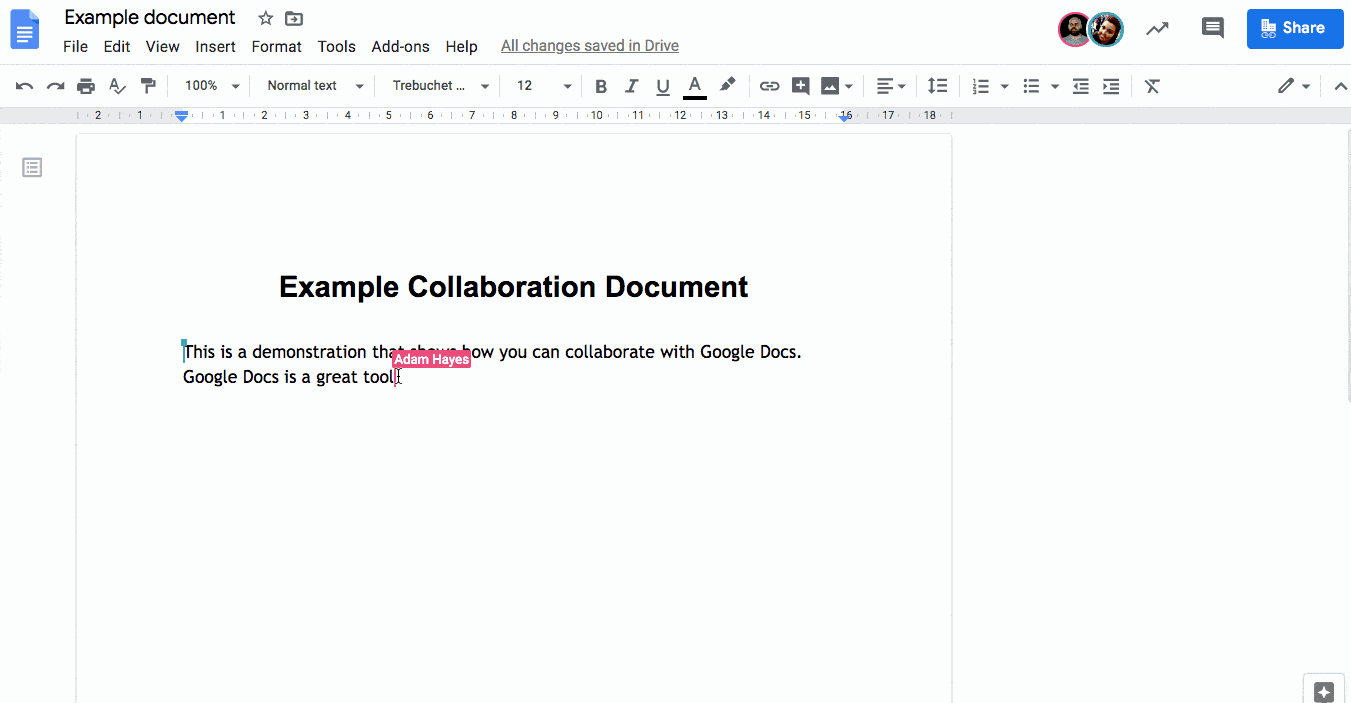Screen dimensions: 1351x703
Task: Open the text alignment dropdown
Action: pos(891,86)
